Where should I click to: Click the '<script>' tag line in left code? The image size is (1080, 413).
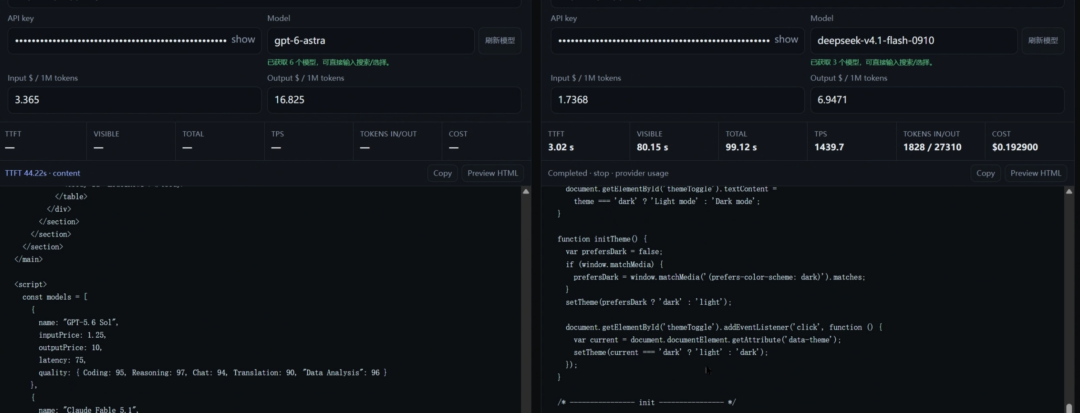(x=31, y=284)
